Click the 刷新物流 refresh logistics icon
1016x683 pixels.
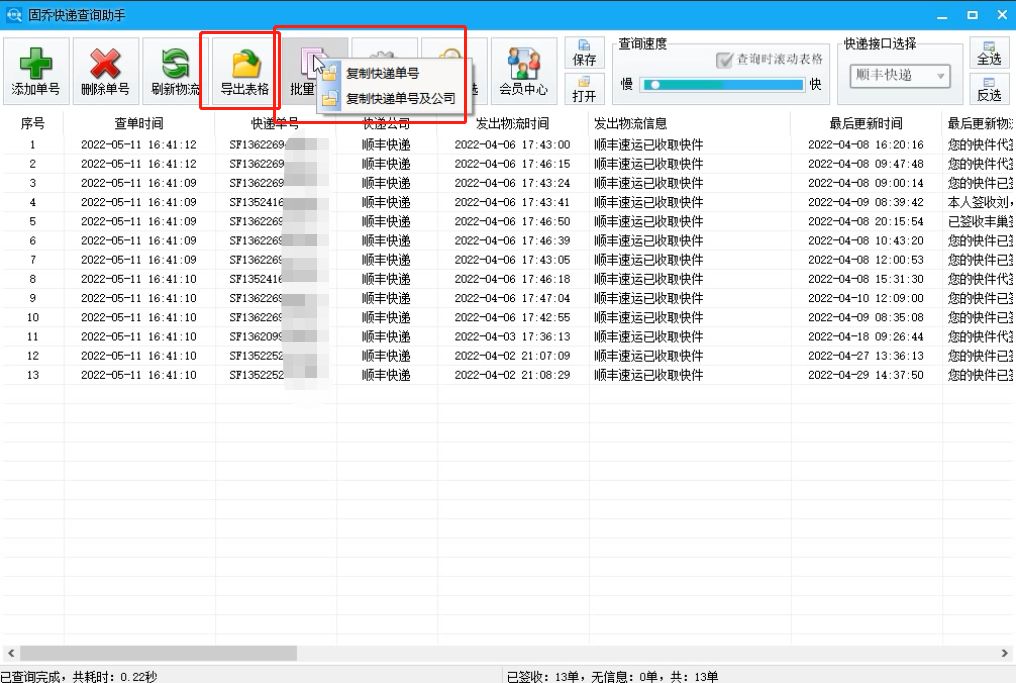(172, 69)
